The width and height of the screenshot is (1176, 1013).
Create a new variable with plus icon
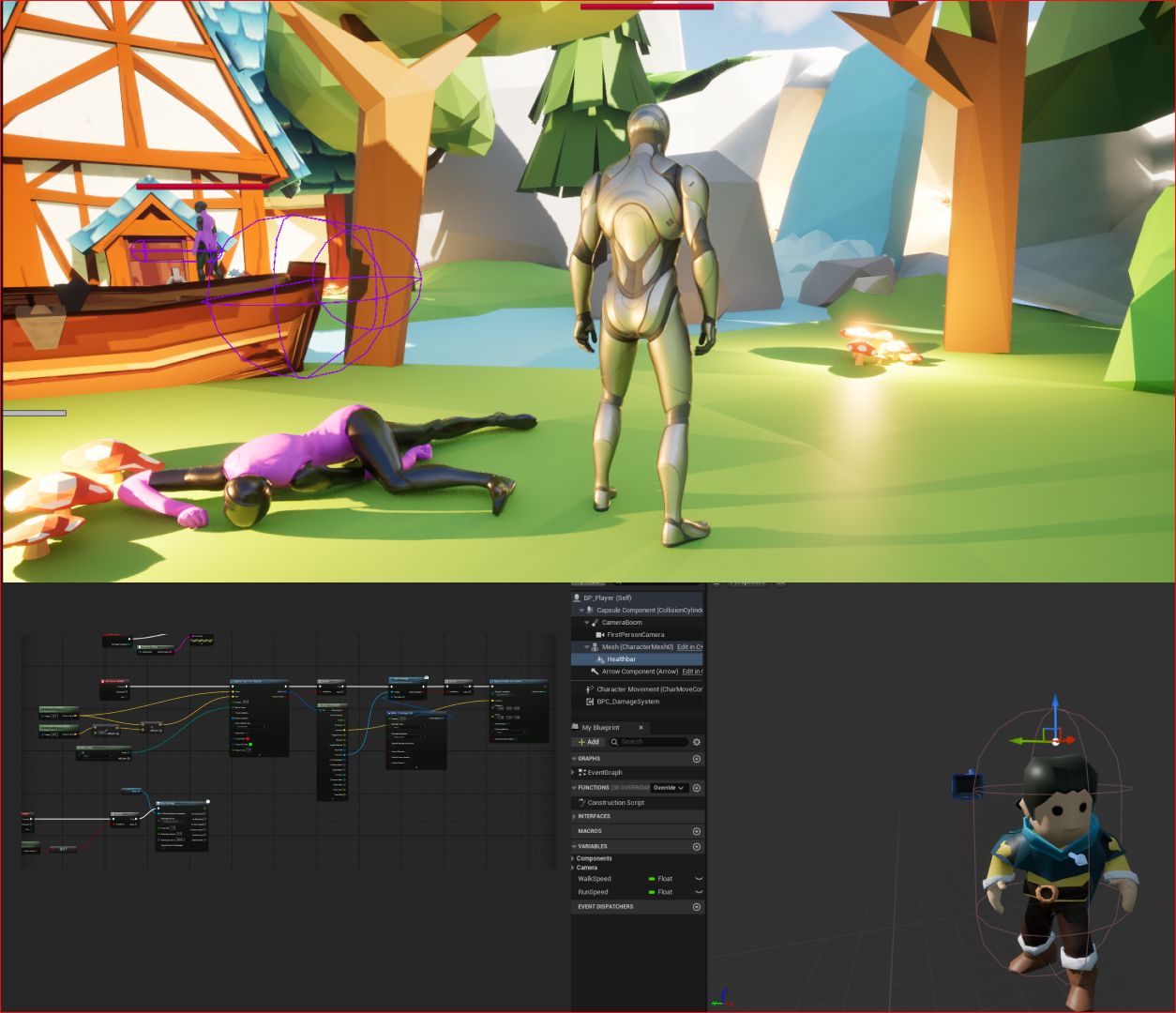[696, 847]
